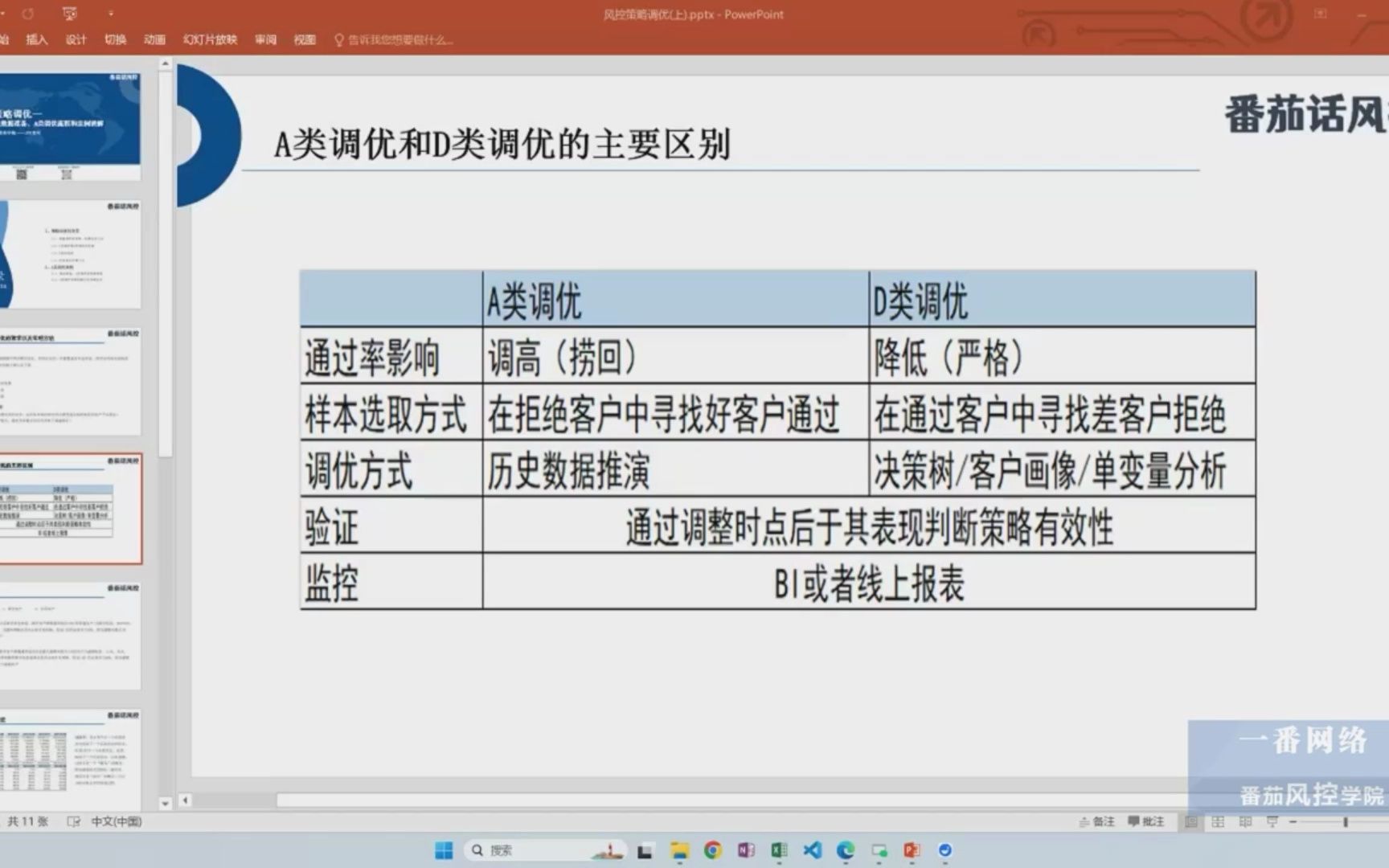Image resolution: width=1389 pixels, height=868 pixels.
Task: Open the 中文(中国) language selector
Action: (115, 821)
